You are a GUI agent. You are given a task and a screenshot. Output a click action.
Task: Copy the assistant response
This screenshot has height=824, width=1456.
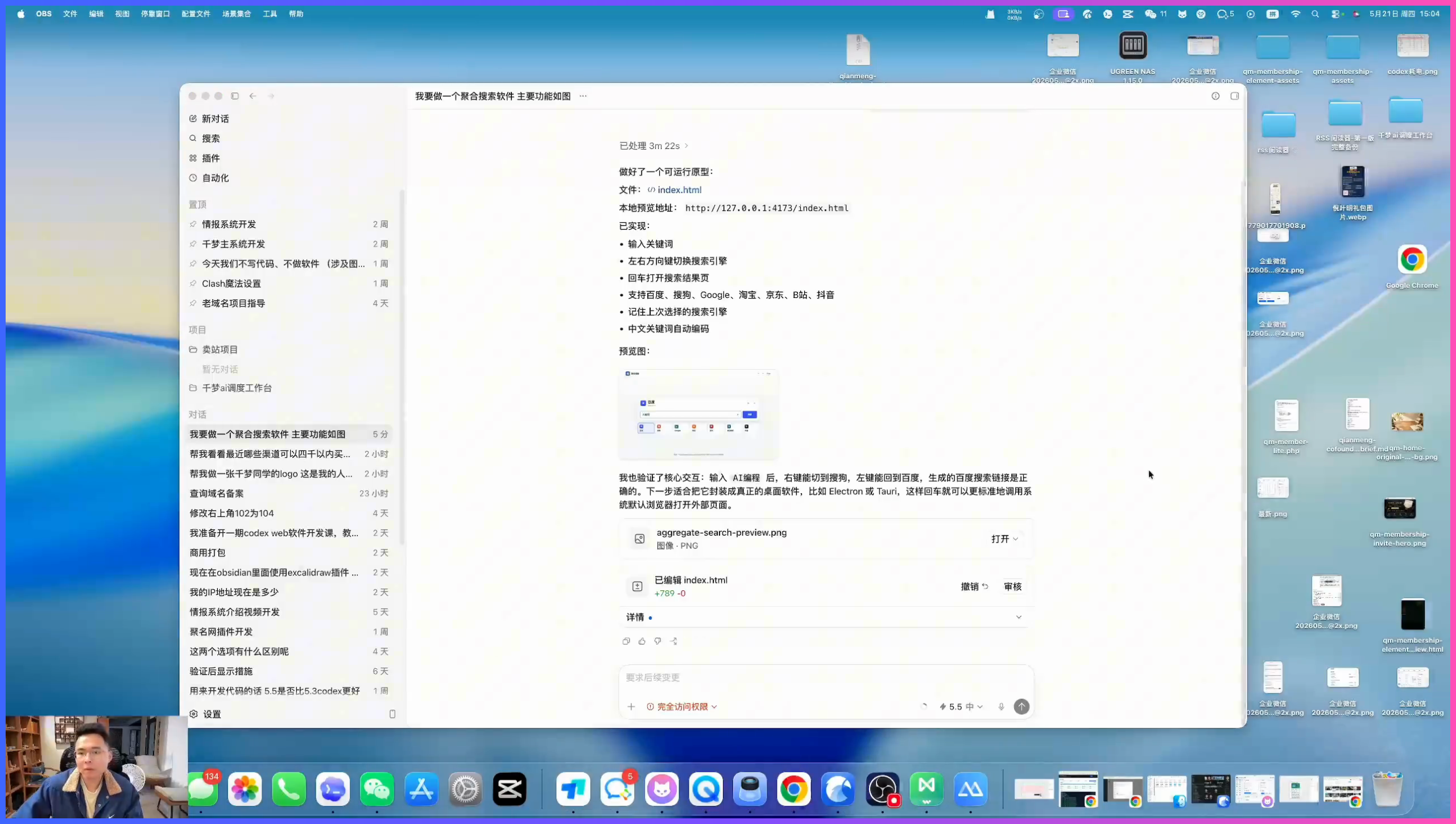pos(626,641)
